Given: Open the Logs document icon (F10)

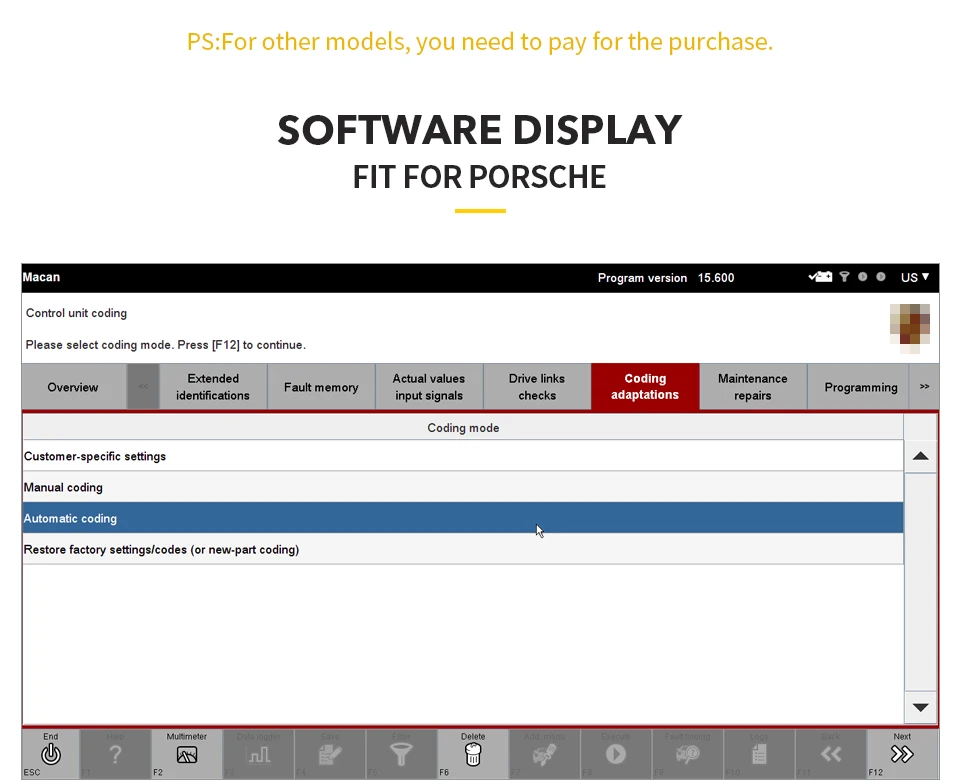Looking at the screenshot, I should pyautogui.click(x=759, y=754).
